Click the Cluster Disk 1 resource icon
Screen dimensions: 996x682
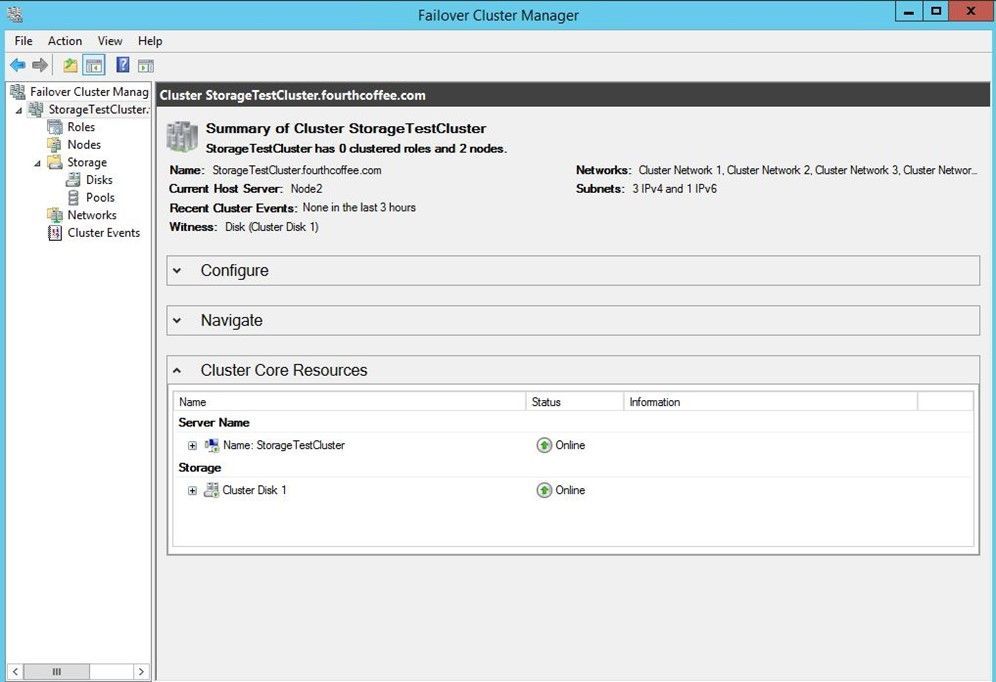tap(211, 490)
